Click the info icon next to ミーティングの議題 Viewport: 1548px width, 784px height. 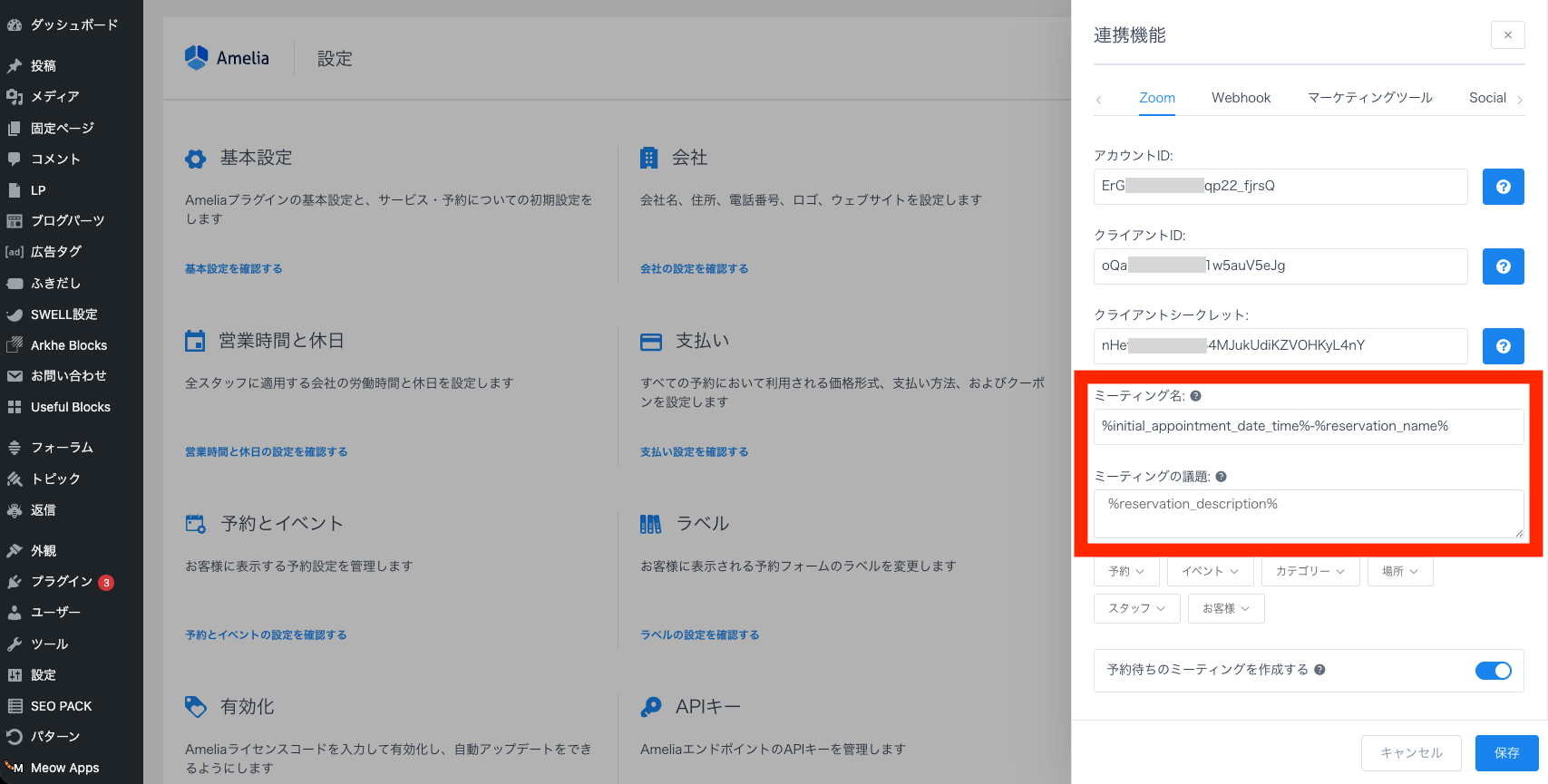[1221, 477]
